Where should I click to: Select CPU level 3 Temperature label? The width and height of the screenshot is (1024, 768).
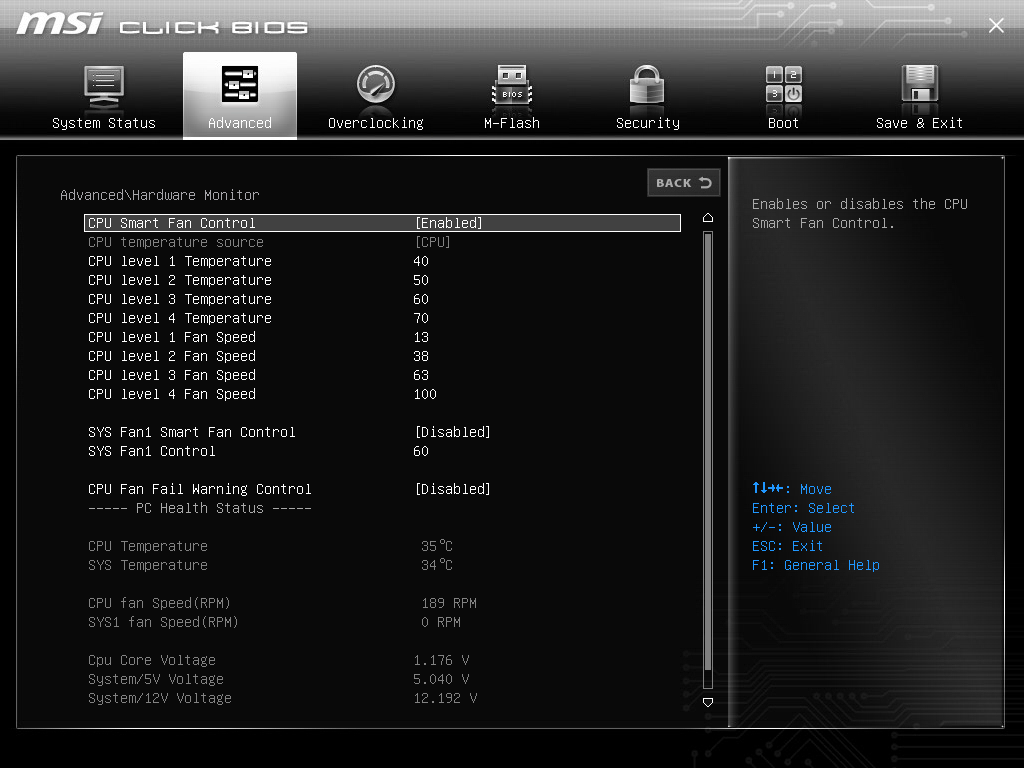click(x=180, y=299)
